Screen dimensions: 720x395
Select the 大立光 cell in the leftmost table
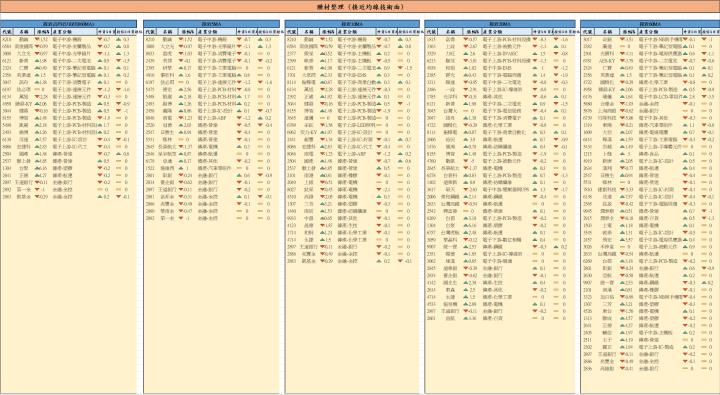pos(24,53)
